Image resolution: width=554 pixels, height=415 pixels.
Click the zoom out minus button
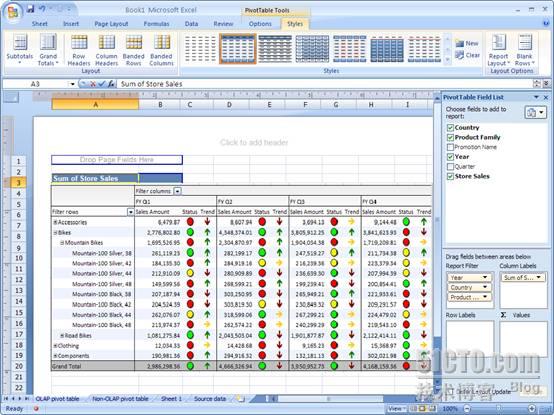point(467,409)
